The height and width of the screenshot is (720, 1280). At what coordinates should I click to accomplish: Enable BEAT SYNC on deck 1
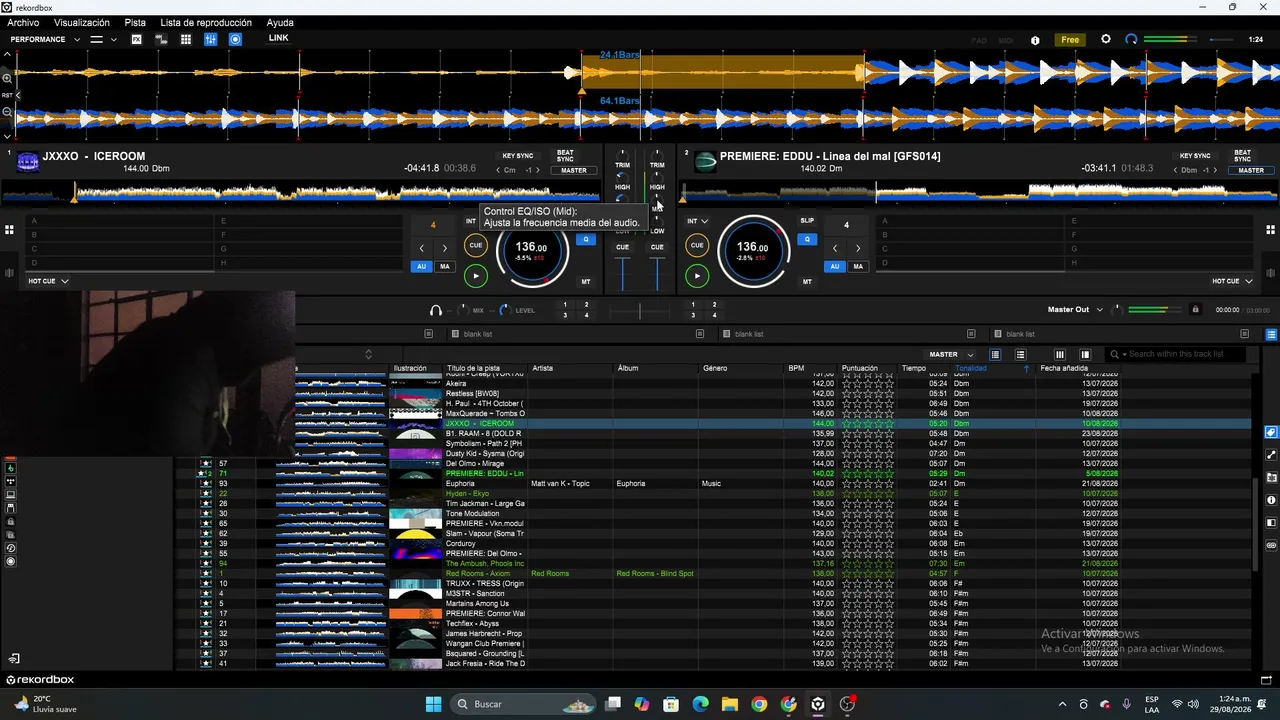point(565,157)
